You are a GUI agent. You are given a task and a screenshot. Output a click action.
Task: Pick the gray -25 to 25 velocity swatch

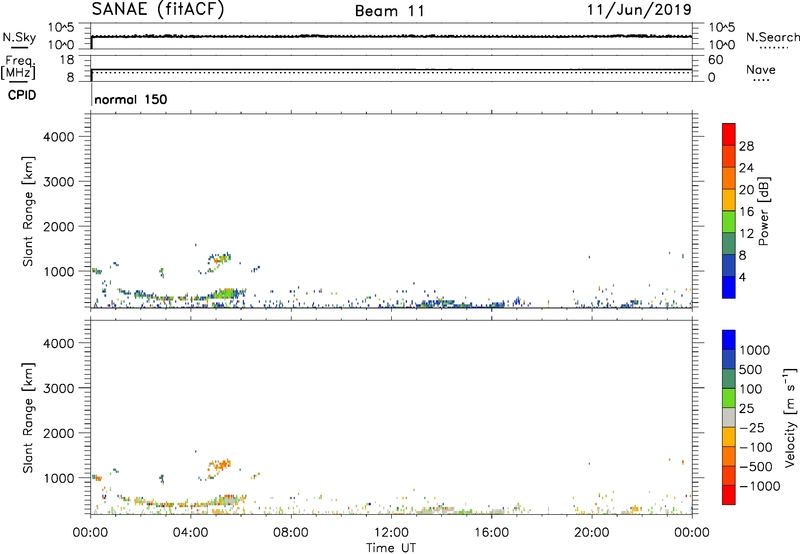[x=729, y=417]
